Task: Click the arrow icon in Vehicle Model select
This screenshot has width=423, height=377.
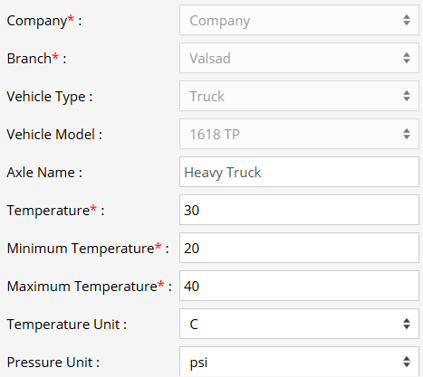Action: tap(406, 134)
